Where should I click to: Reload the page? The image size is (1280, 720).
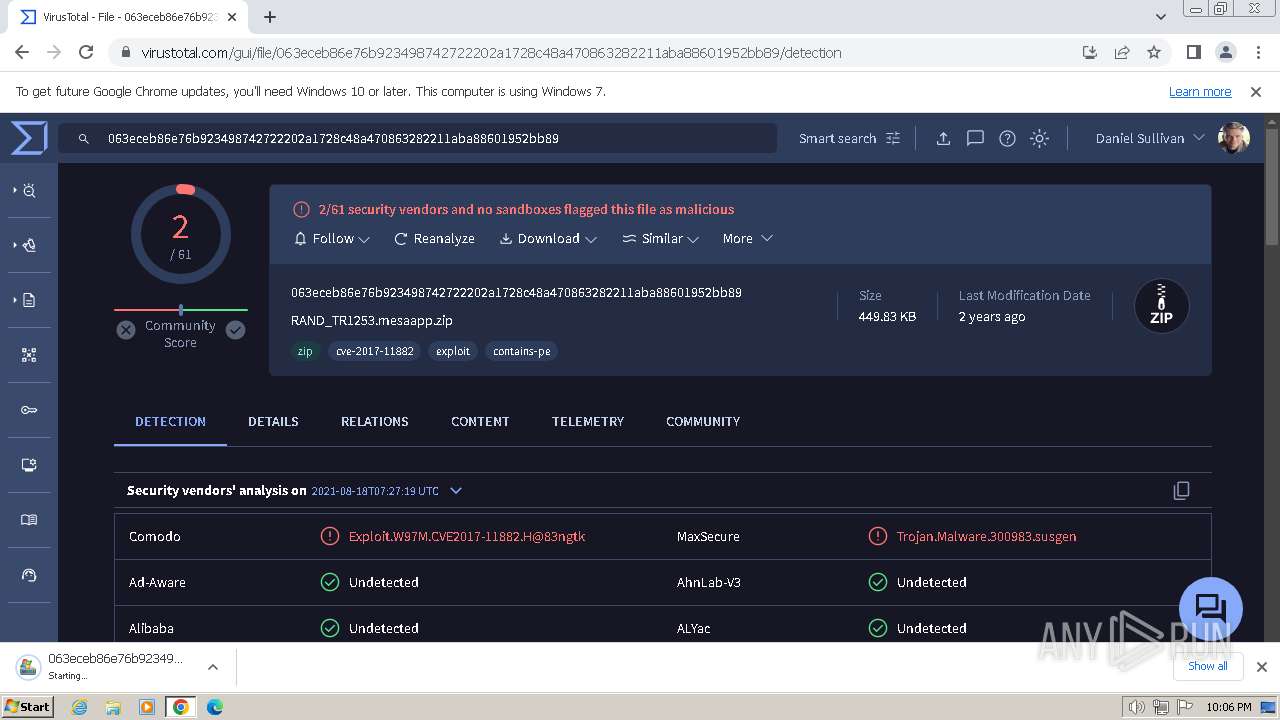click(86, 52)
